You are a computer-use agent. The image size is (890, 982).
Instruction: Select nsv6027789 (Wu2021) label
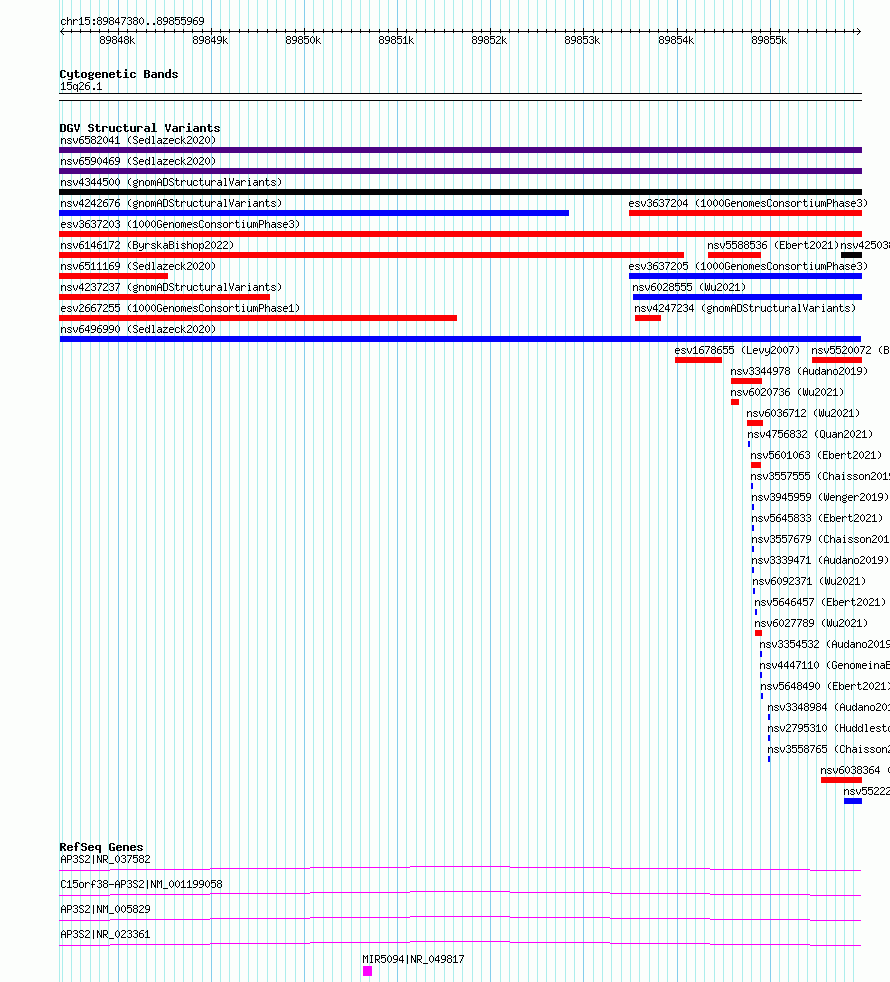811,623
